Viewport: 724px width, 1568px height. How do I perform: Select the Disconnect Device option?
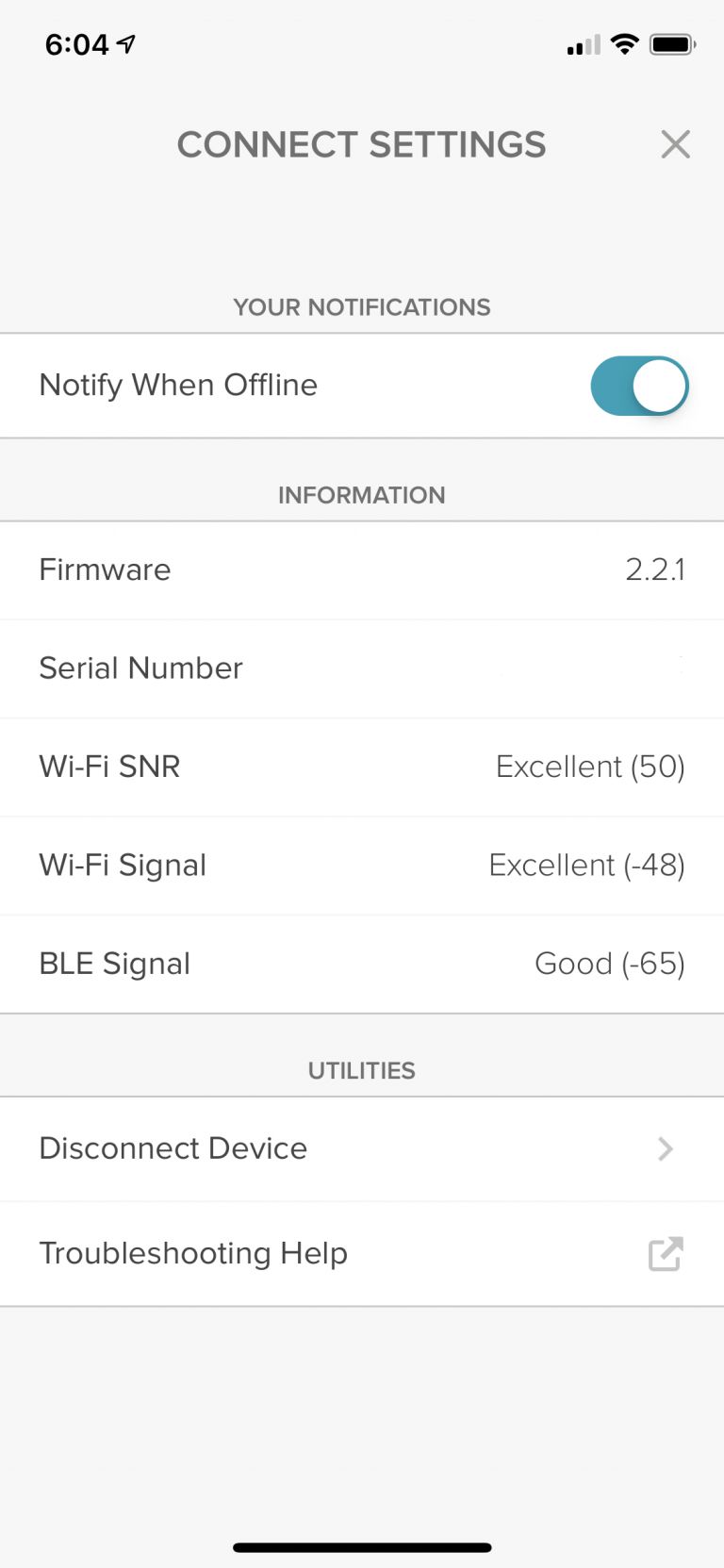tap(173, 1148)
